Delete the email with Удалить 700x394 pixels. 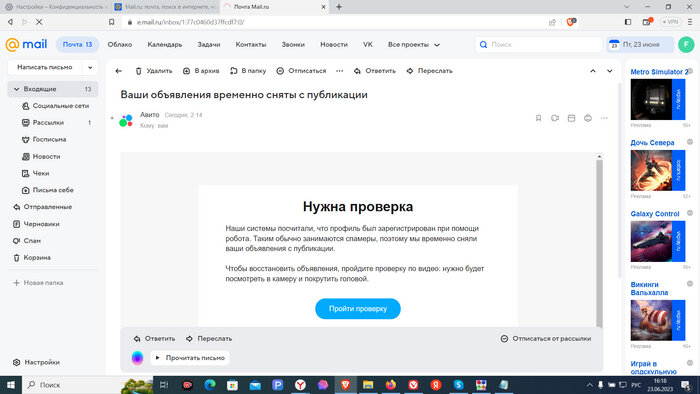pos(154,71)
